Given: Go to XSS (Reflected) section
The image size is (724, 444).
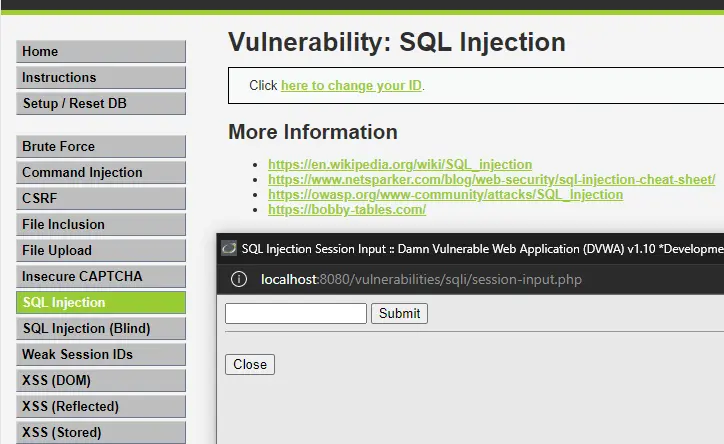Looking at the screenshot, I should tap(101, 406).
